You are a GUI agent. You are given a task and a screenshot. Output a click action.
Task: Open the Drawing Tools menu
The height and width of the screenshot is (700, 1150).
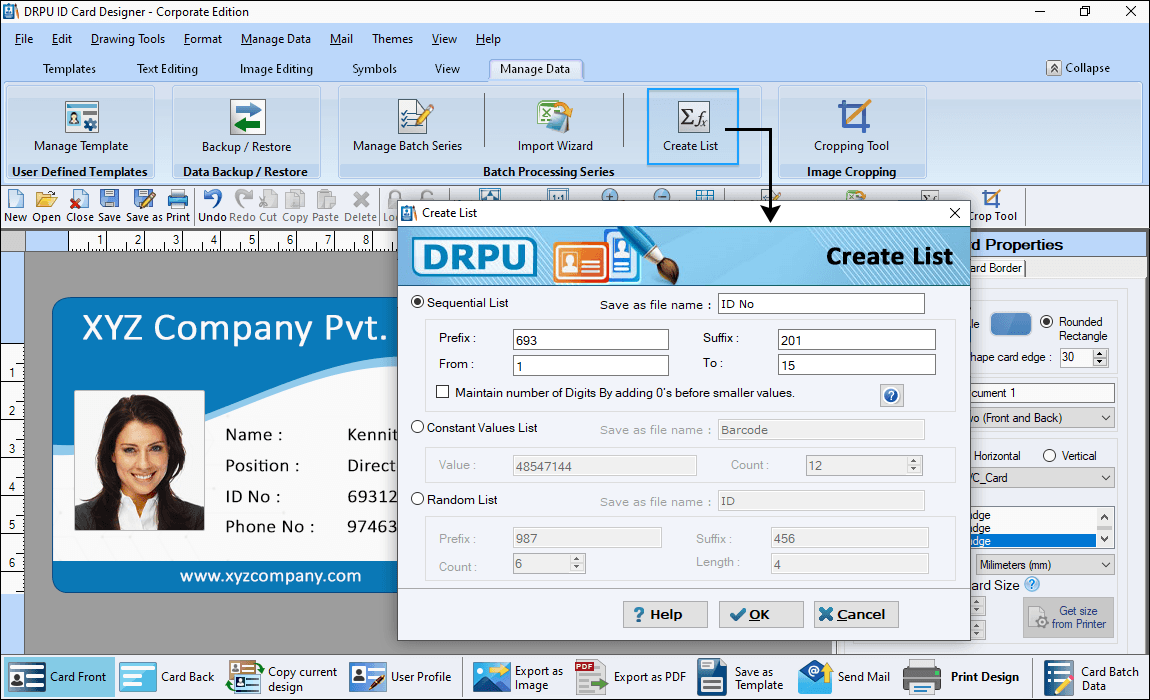click(x=128, y=39)
